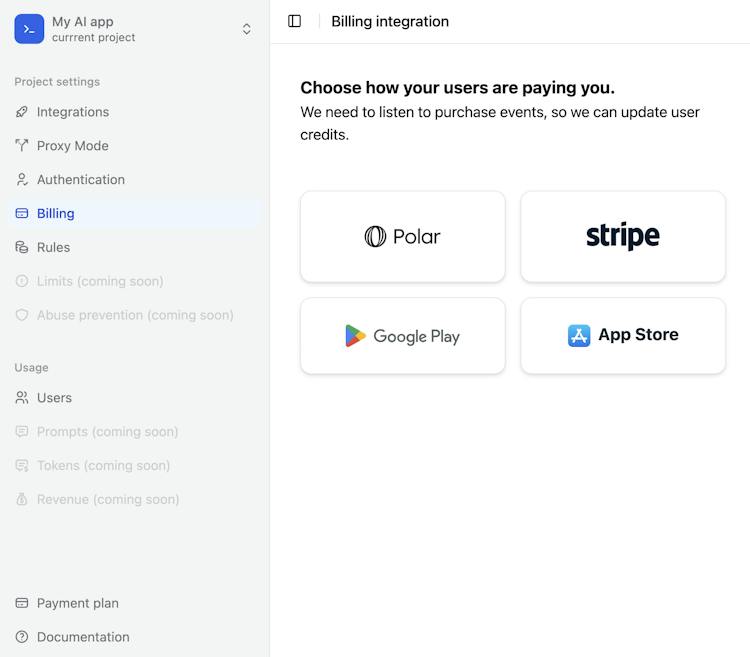Click the Proxy Mode branch icon
750x657 pixels.
click(x=22, y=145)
